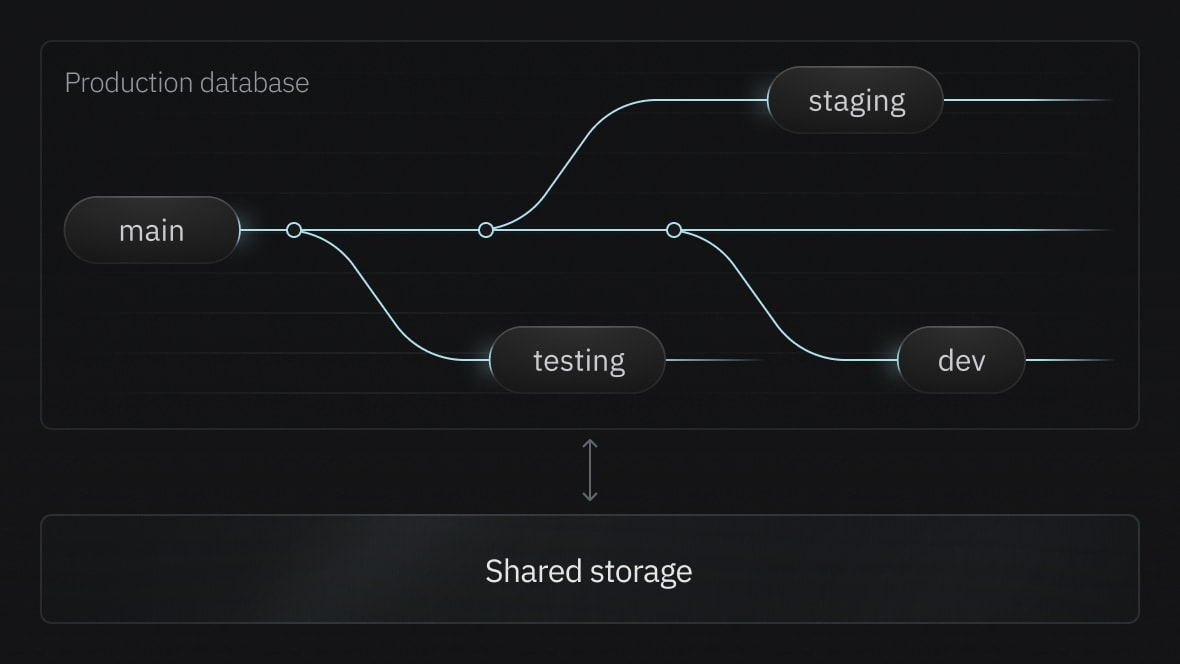The height and width of the screenshot is (664, 1180).
Task: Click the line trailing after staging pill
Action: pyautogui.click(x=1020, y=100)
